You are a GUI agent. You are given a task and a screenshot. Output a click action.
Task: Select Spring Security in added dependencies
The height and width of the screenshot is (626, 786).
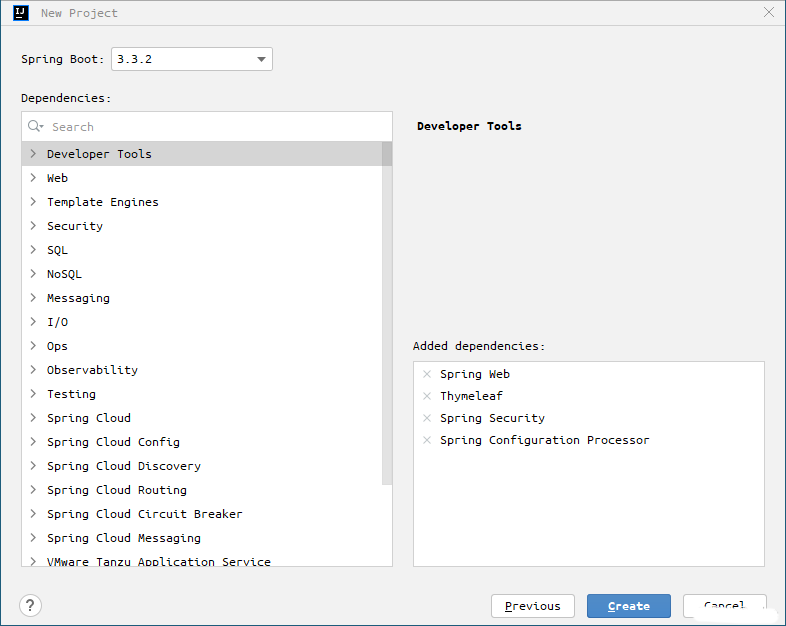492,418
